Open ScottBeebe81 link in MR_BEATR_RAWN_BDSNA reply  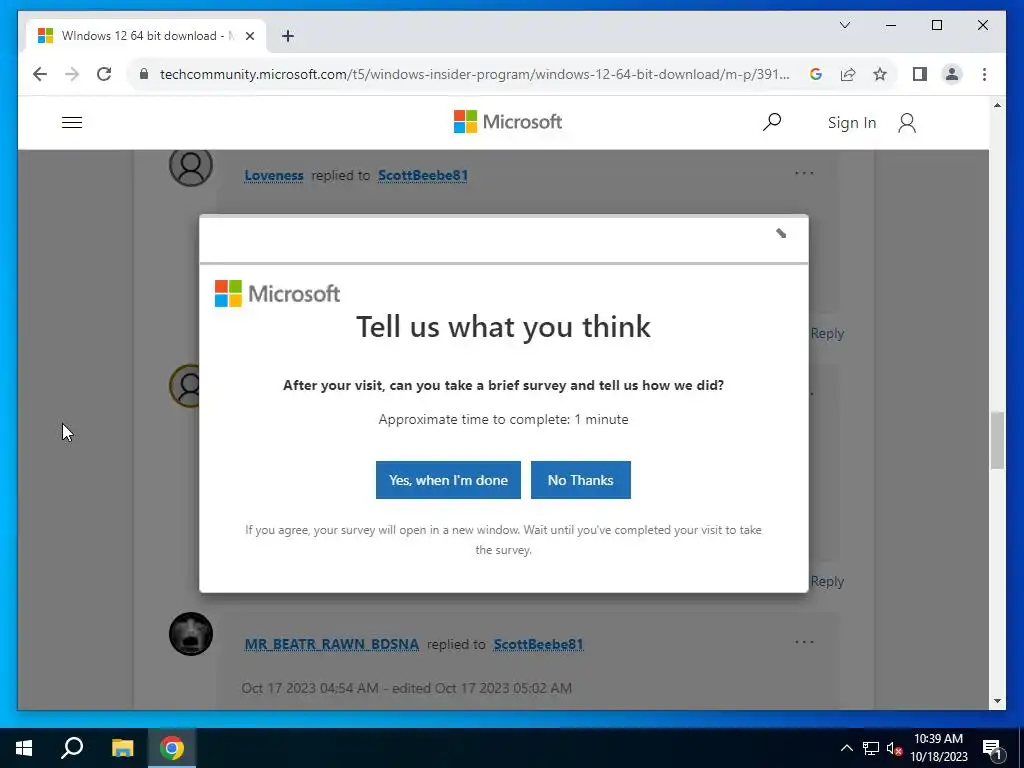538,644
